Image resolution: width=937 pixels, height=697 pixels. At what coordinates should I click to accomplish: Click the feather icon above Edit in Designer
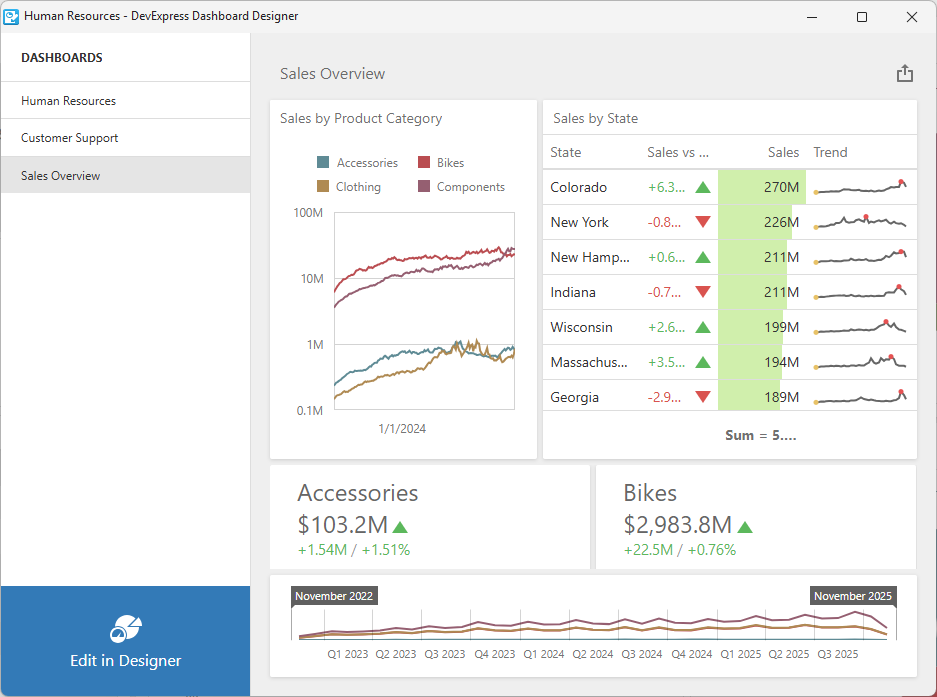[125, 626]
